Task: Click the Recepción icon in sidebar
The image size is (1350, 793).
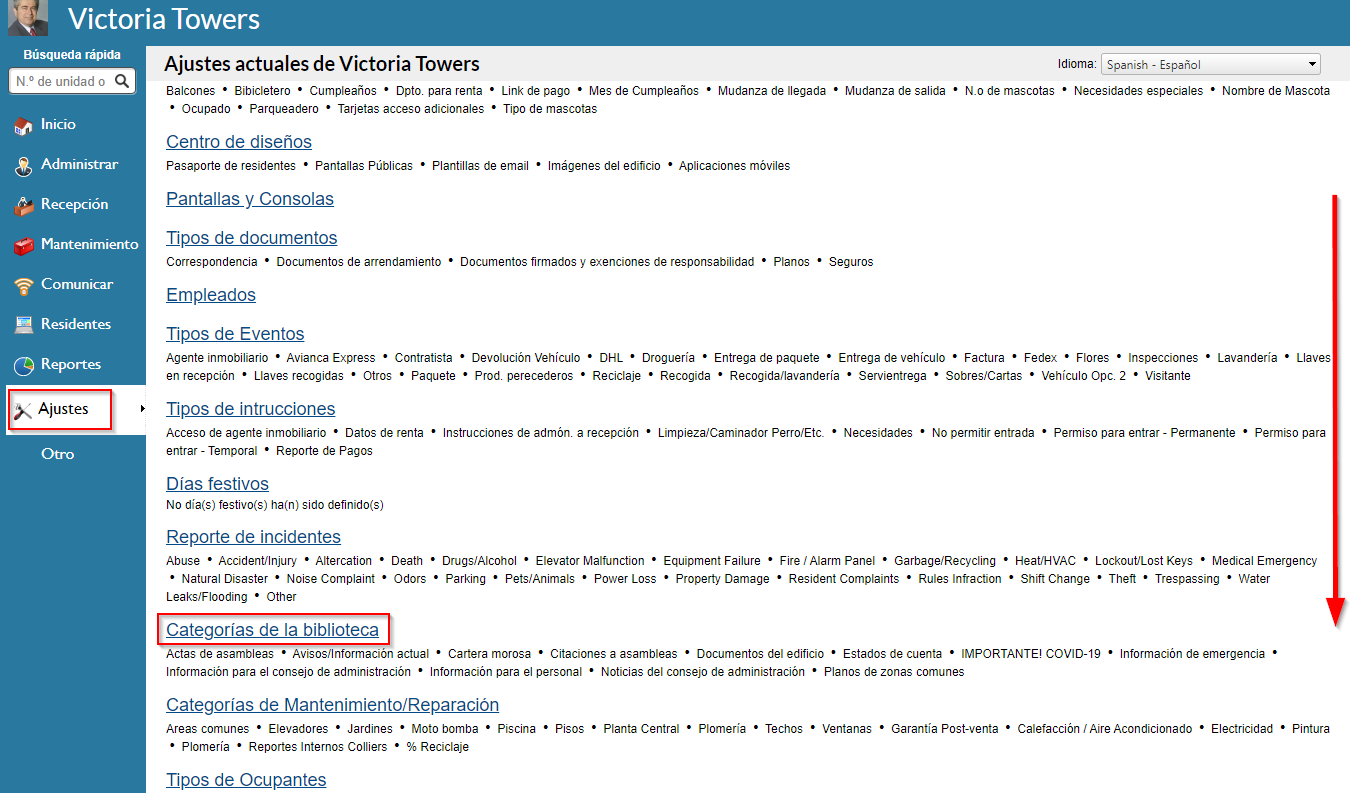Action: pos(24,206)
